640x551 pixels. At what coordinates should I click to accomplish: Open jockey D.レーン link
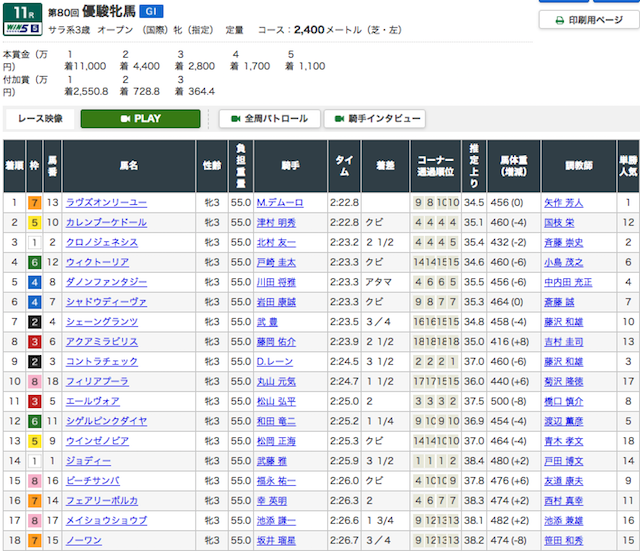pos(274,362)
